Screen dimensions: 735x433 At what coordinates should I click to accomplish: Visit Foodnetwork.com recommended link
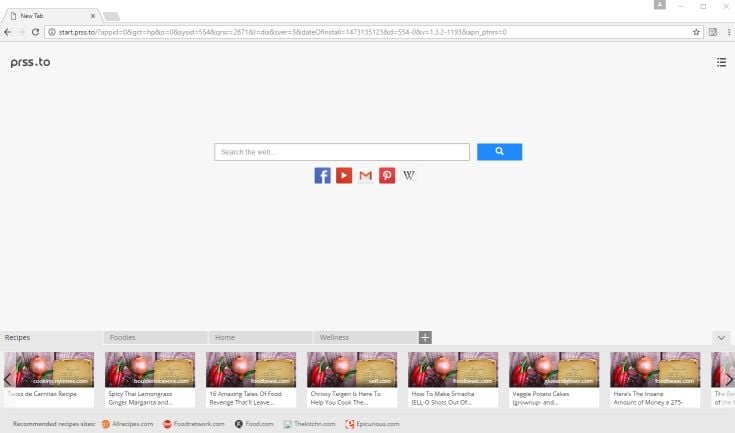click(194, 424)
